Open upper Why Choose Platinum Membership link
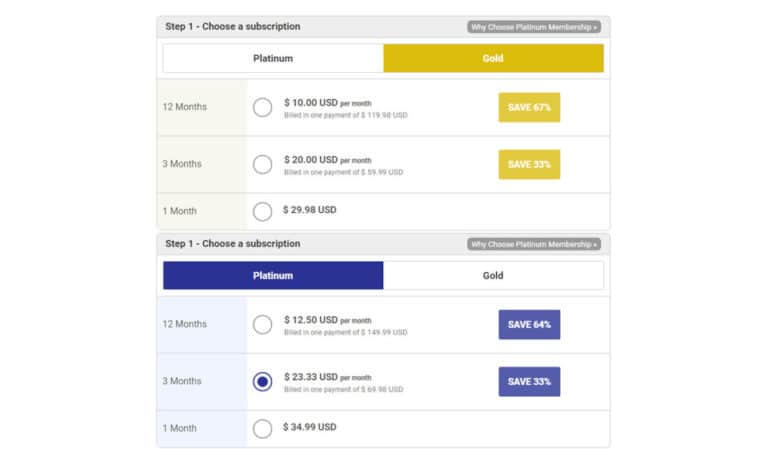The width and height of the screenshot is (768, 449). point(534,27)
